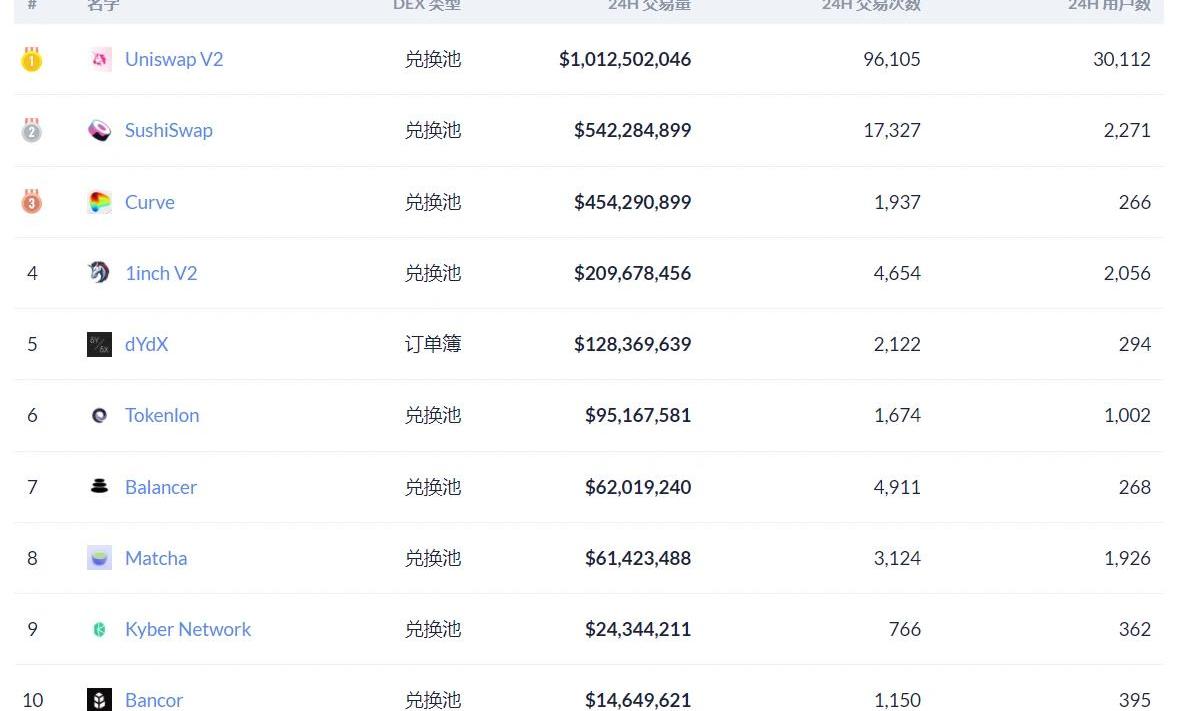Click the gold first-place medal icon

(x=32, y=60)
